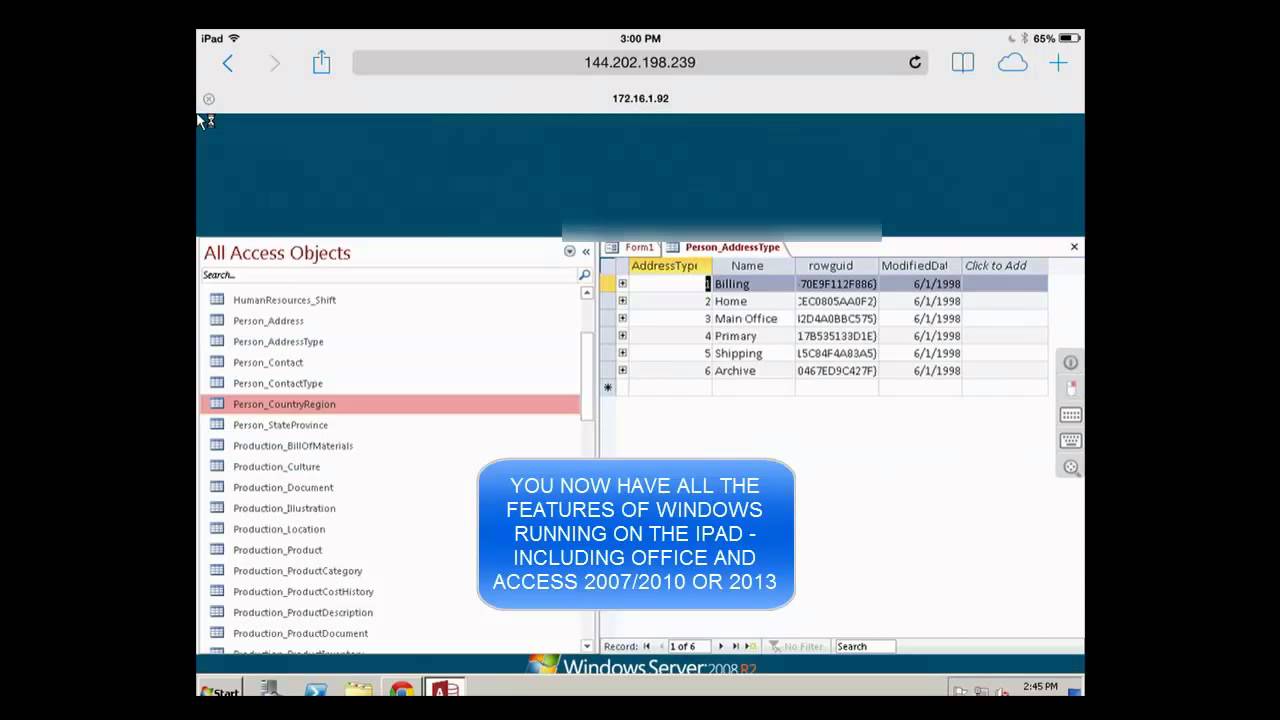Focus the 144.202.198.239 address bar
The width and height of the screenshot is (1280, 720).
click(x=640, y=62)
